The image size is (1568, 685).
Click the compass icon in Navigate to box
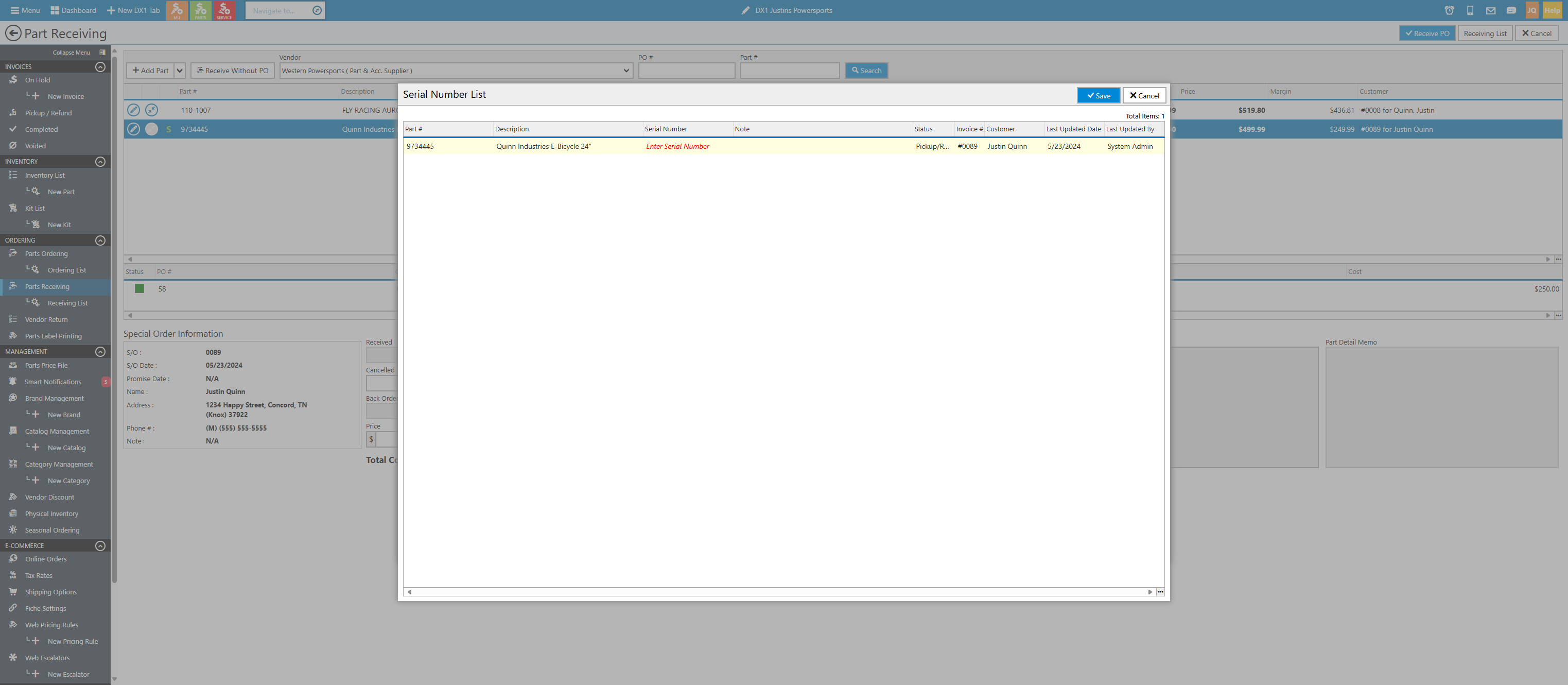[x=317, y=10]
